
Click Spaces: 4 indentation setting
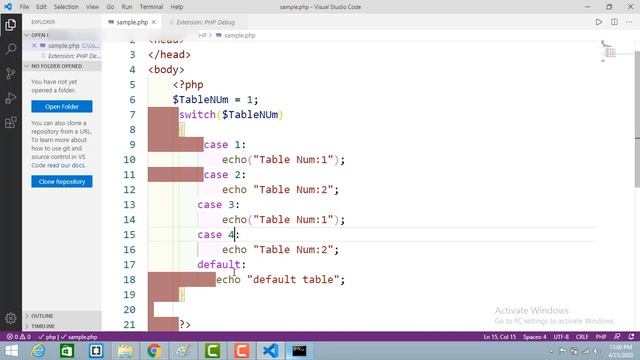tap(535, 337)
